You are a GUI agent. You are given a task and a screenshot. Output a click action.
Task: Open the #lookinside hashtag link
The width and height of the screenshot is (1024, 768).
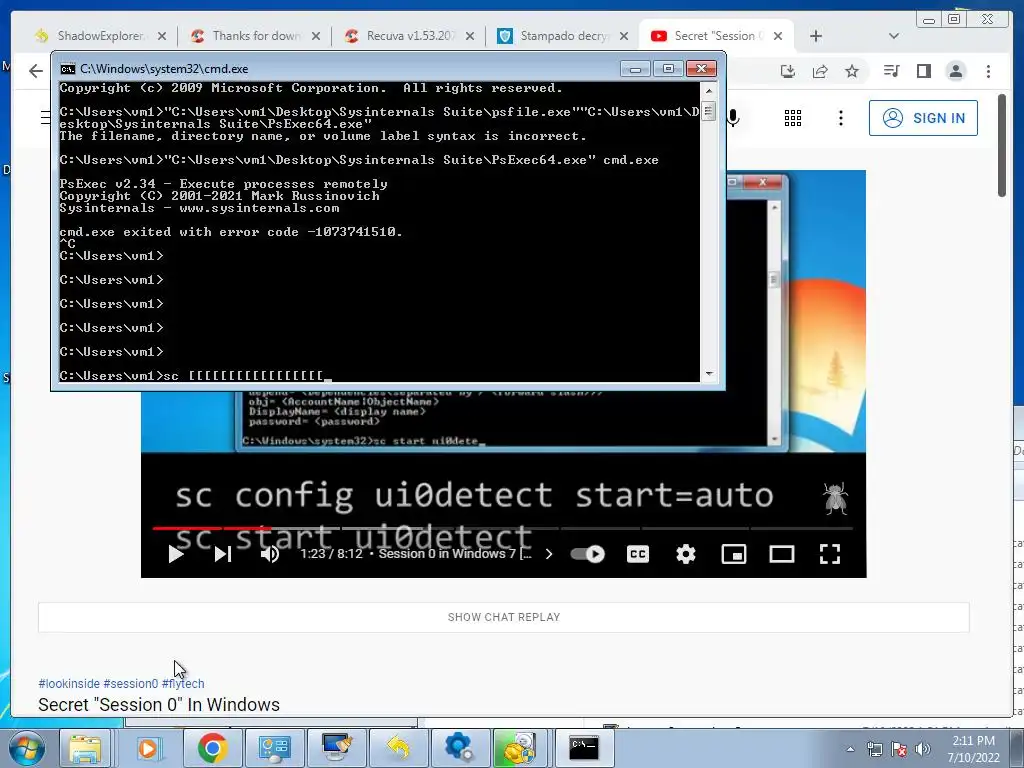coord(69,684)
